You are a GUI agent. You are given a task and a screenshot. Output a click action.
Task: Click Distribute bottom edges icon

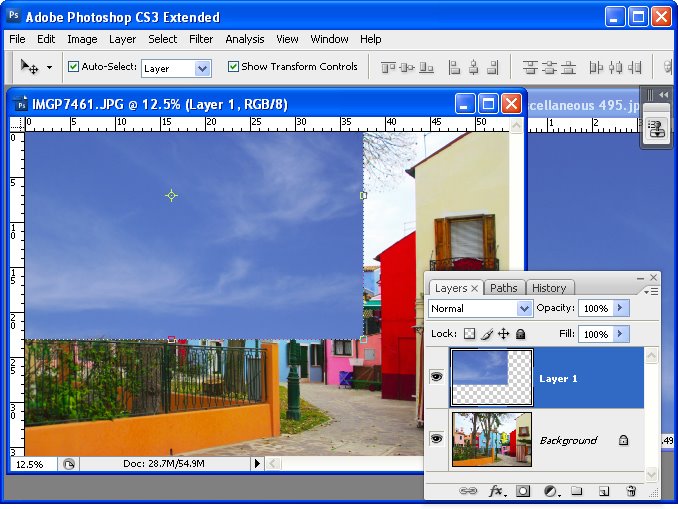568,67
